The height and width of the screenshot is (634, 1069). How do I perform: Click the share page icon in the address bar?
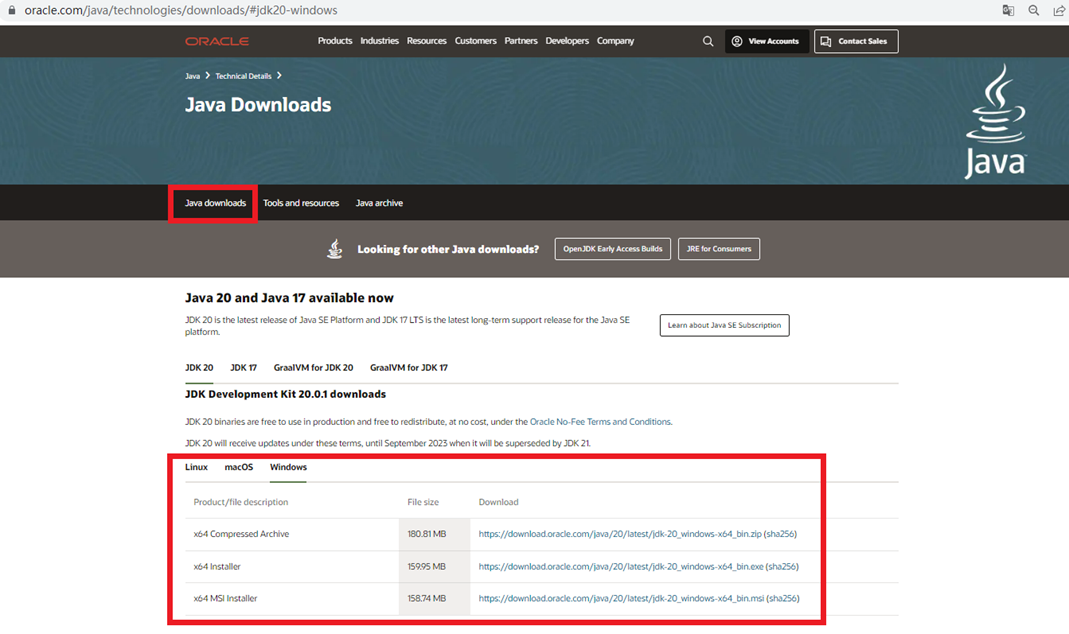point(1059,10)
